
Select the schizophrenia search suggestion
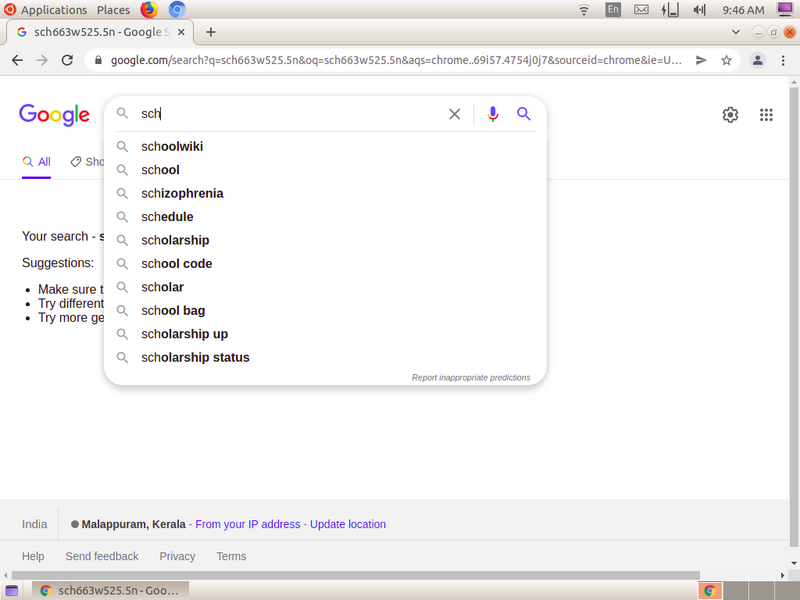tap(182, 193)
